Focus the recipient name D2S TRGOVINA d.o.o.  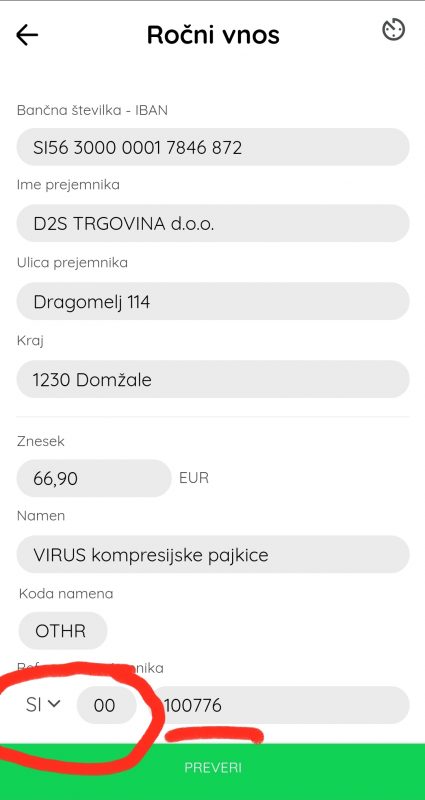click(213, 223)
